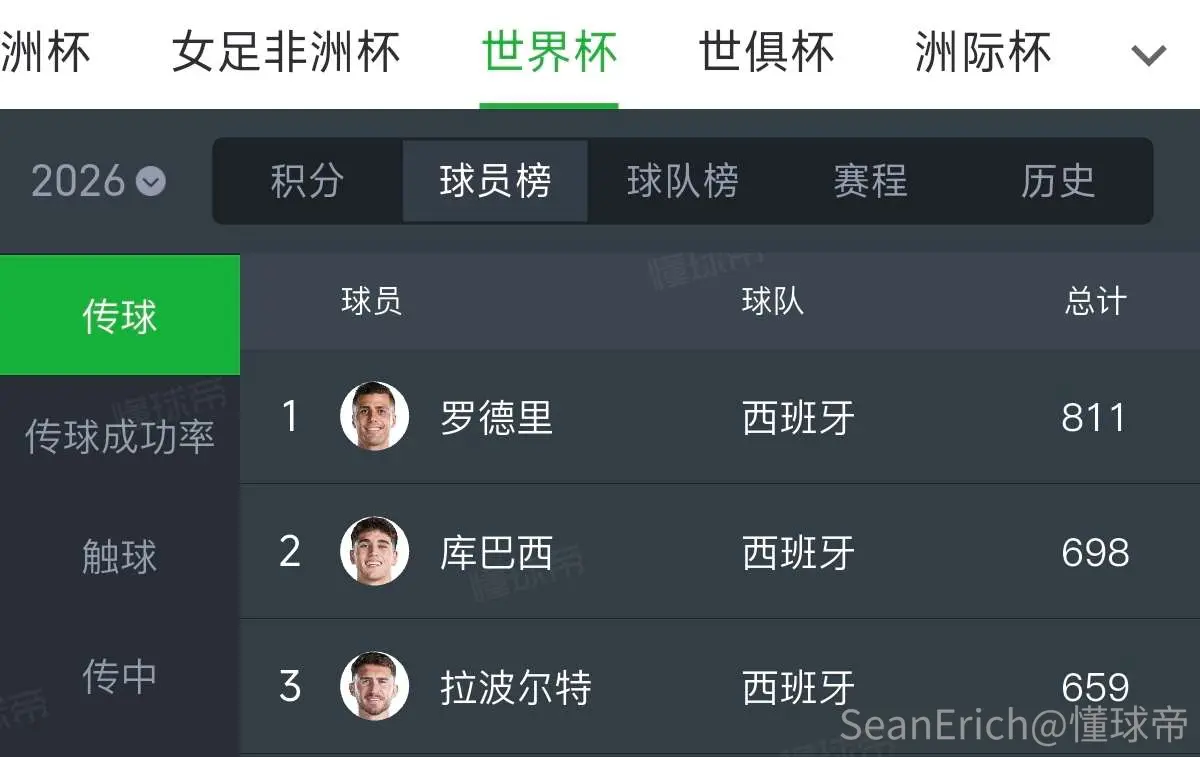Switch to the 世俱杯 tab
The width and height of the screenshot is (1200, 757).
pos(766,52)
